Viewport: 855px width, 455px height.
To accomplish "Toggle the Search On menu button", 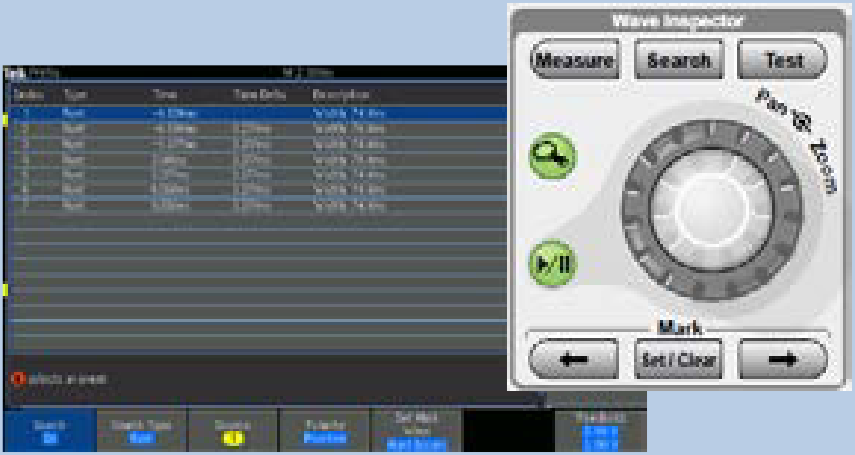I will pos(48,431).
